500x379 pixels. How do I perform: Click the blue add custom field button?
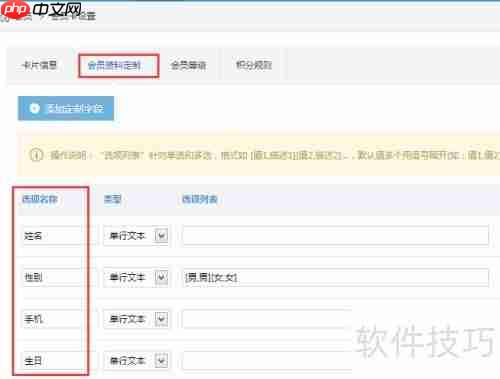(66, 108)
